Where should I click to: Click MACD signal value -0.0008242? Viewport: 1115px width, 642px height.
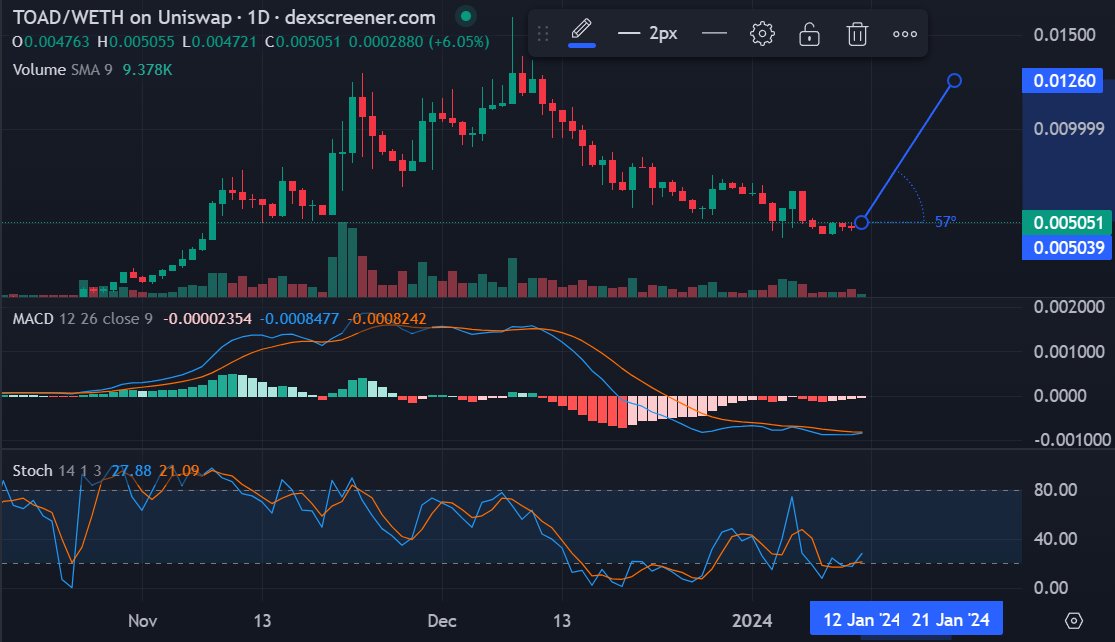[x=387, y=319]
